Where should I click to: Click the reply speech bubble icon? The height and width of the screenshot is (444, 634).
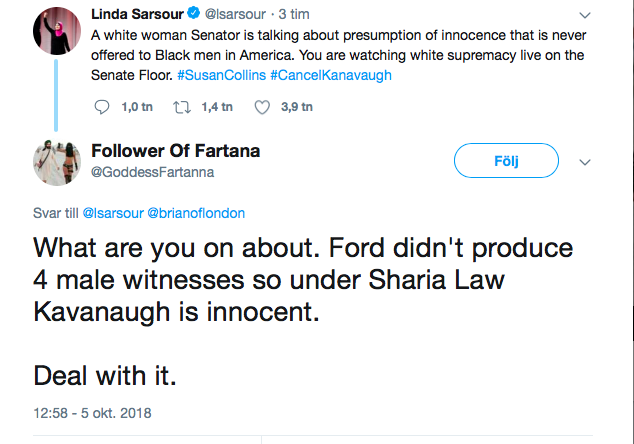click(x=101, y=107)
